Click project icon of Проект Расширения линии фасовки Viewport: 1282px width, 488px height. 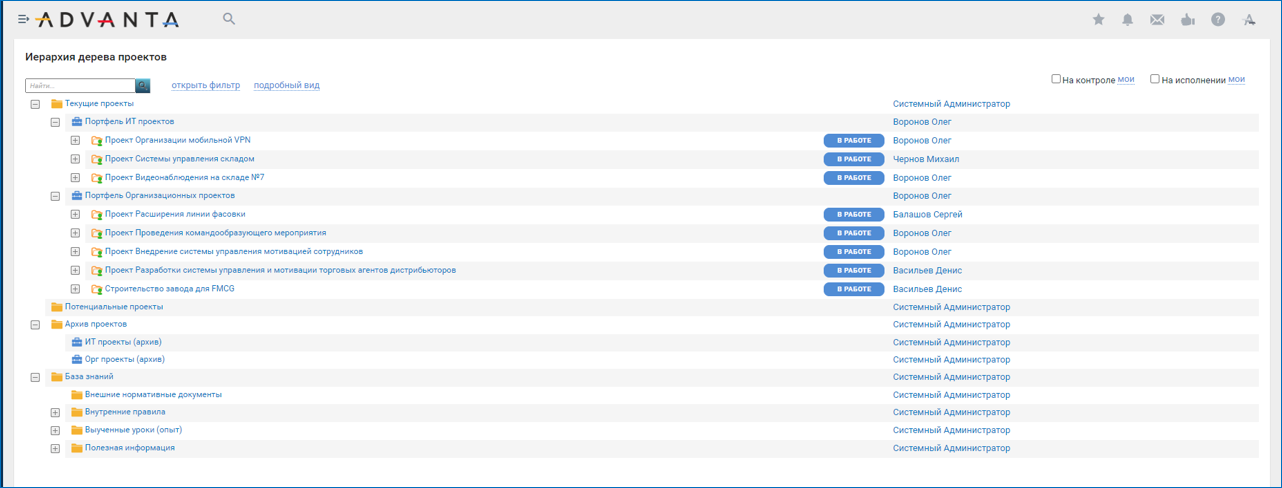tap(97, 215)
